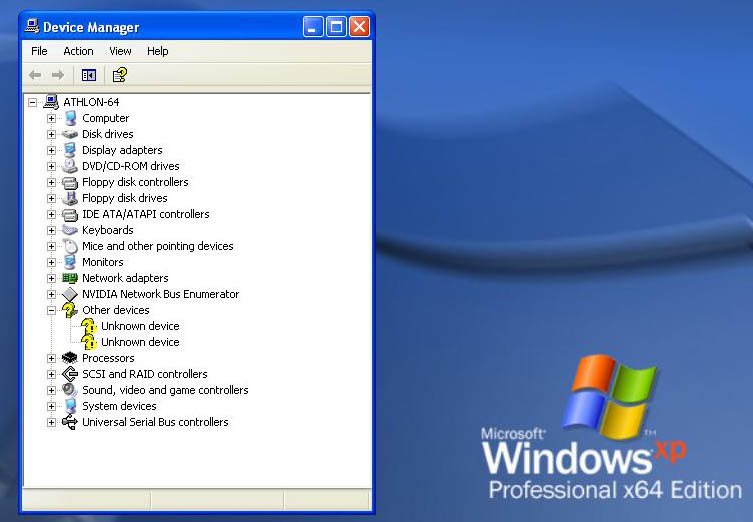This screenshot has height=522, width=753.
Task: Select NVIDIA Network Bus Enumerator item
Action: pos(160,294)
